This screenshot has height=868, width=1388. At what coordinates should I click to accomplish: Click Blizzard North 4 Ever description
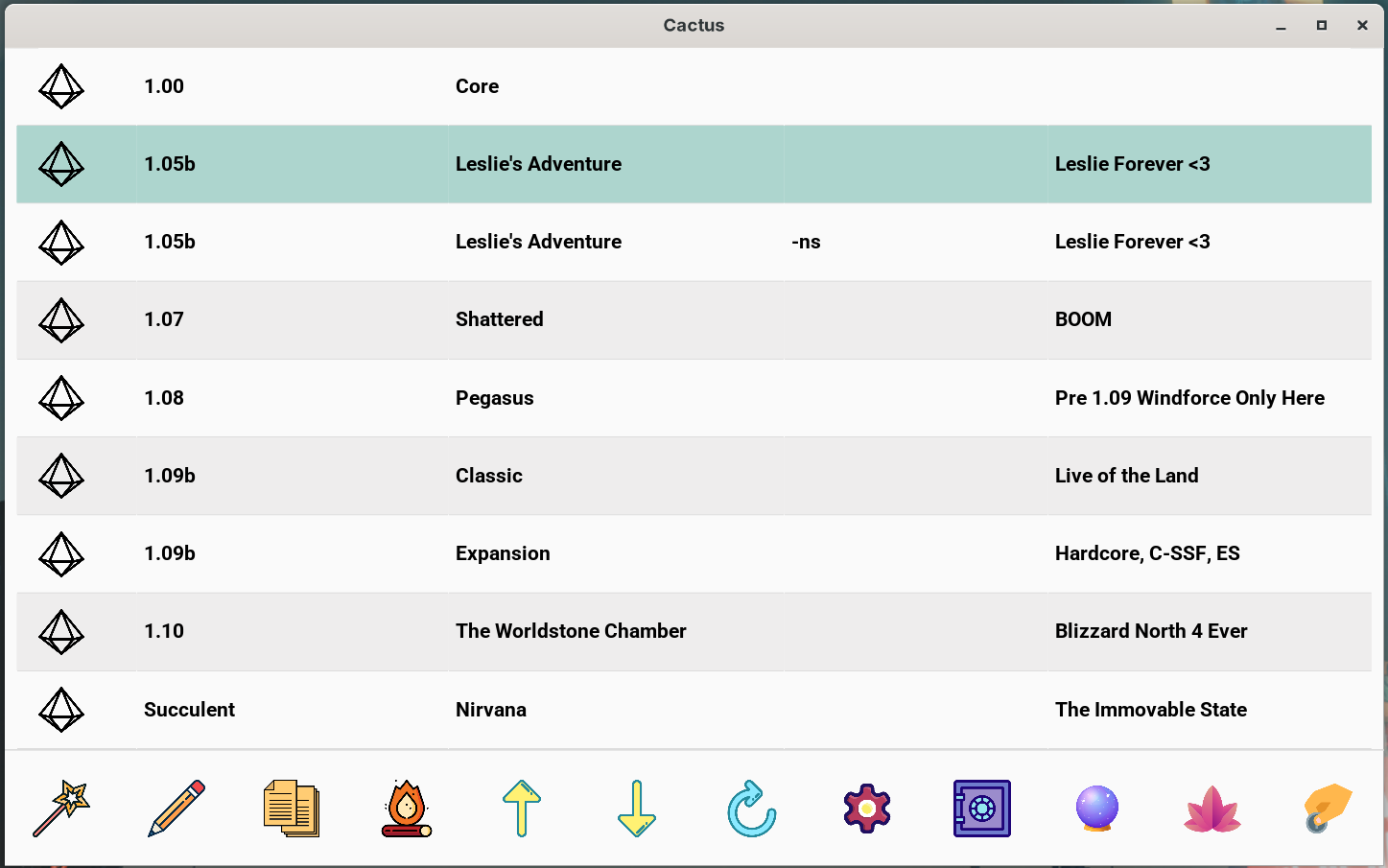tap(1151, 631)
